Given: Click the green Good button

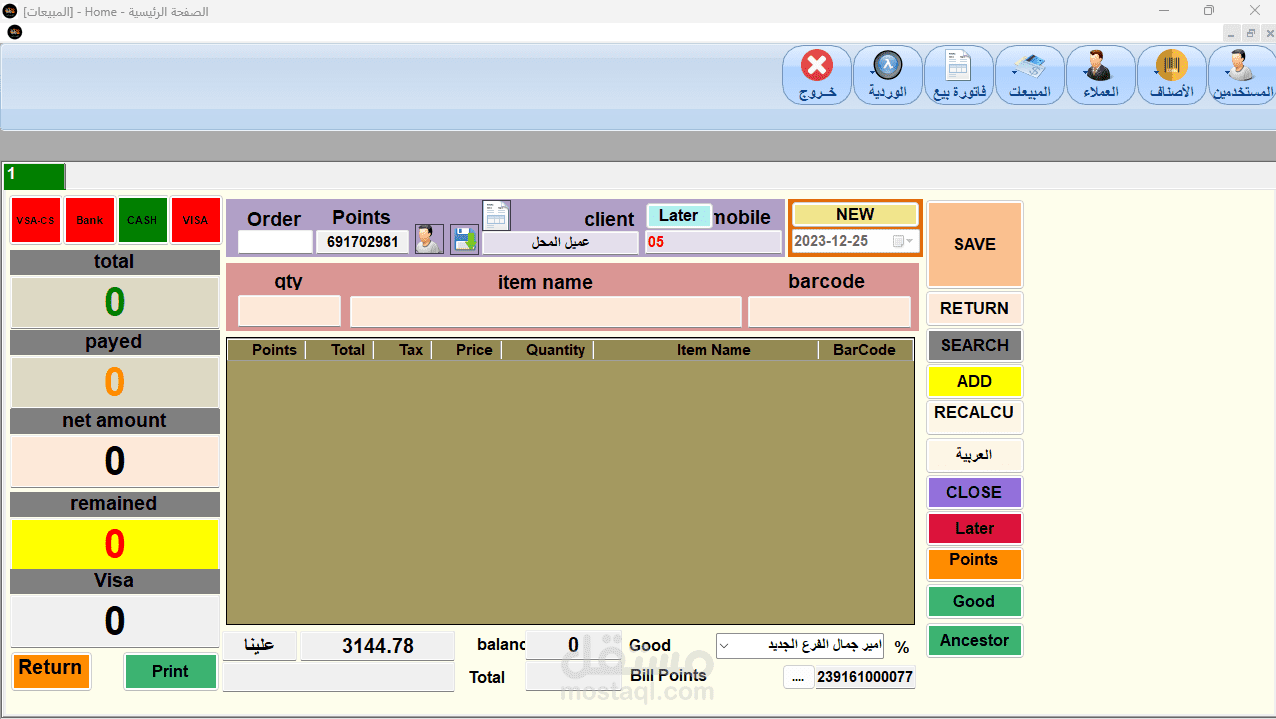Looking at the screenshot, I should point(975,601).
